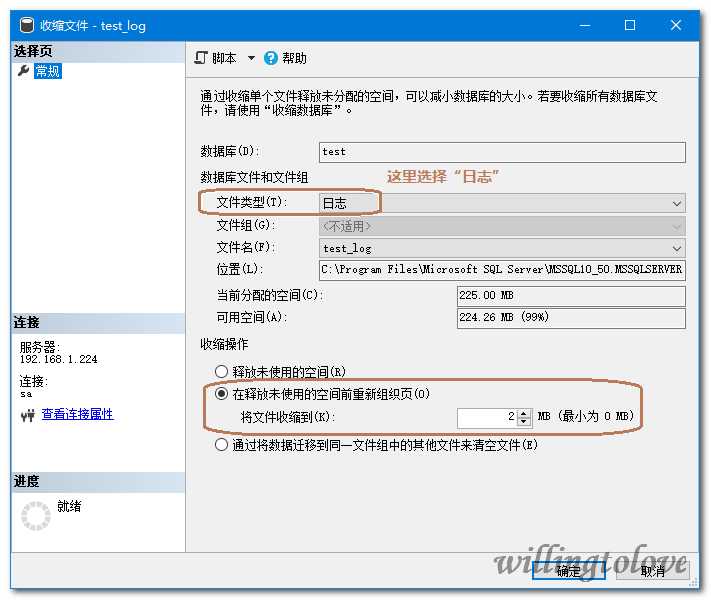Viewport: 711px width, 600px height.
Task: Click the 就绪 progress spinner icon
Action: click(36, 516)
